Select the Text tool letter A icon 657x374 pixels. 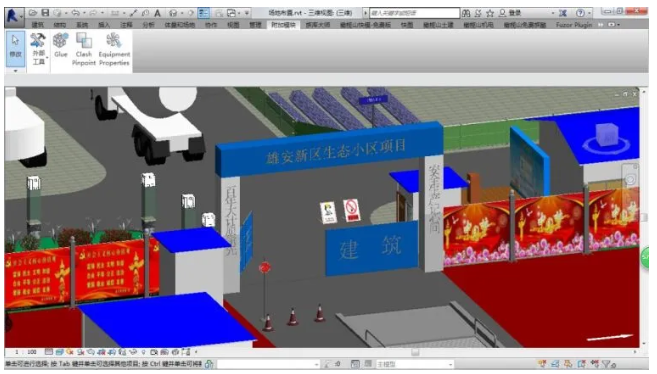[157, 13]
